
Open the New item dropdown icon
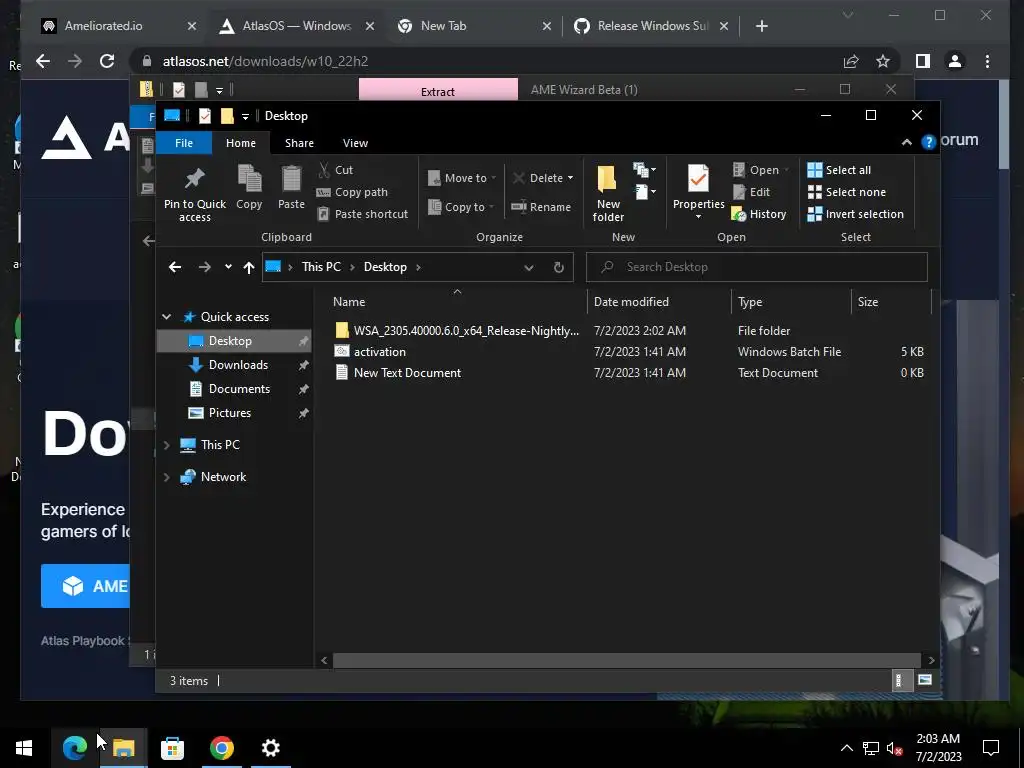click(645, 170)
